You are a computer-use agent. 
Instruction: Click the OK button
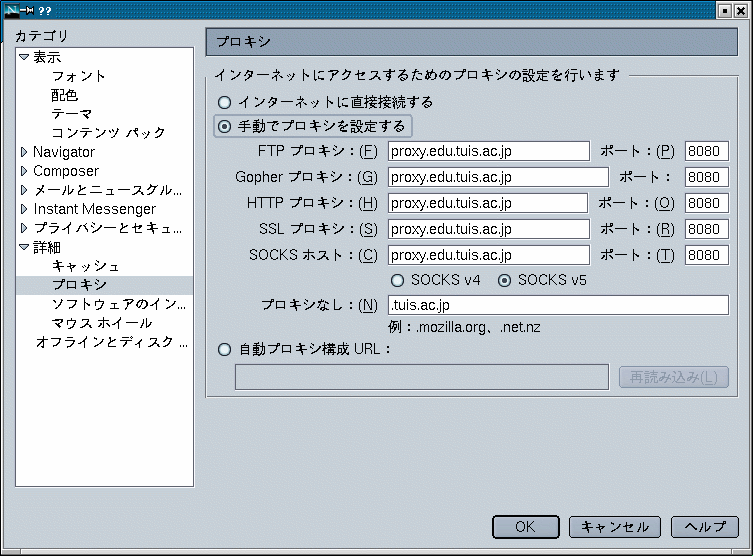[x=526, y=527]
